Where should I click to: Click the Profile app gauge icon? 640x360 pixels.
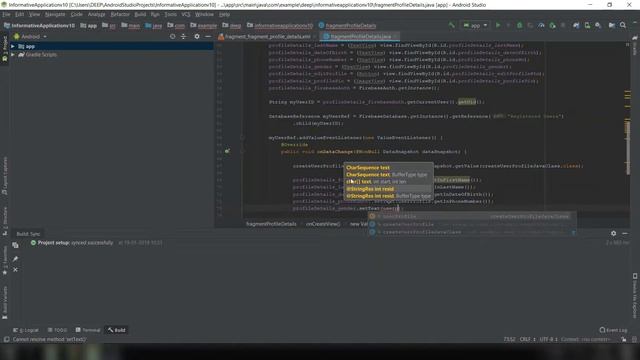(541, 25)
